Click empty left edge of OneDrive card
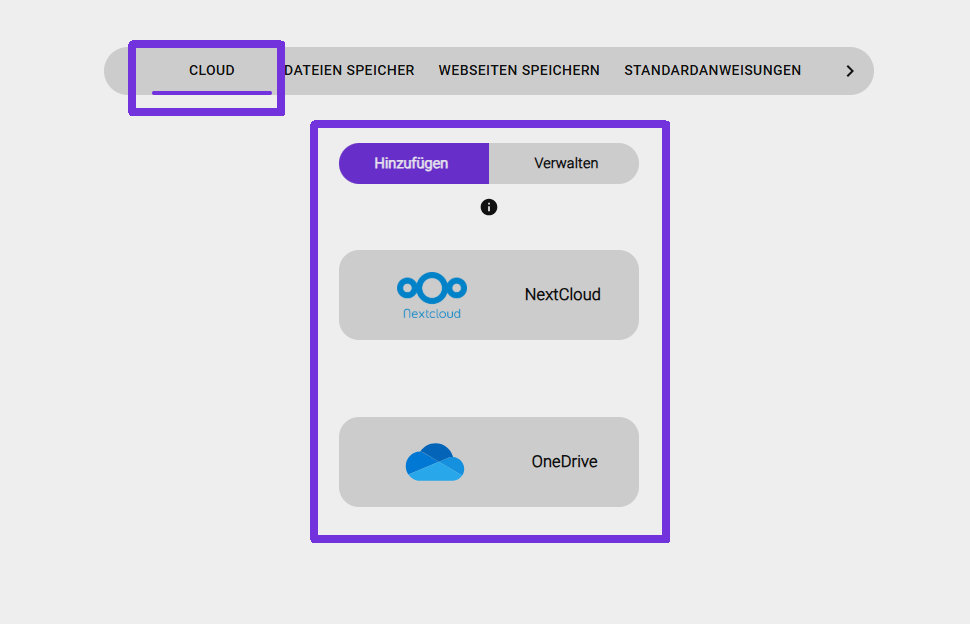Viewport: 970px width, 624px height. coord(360,462)
